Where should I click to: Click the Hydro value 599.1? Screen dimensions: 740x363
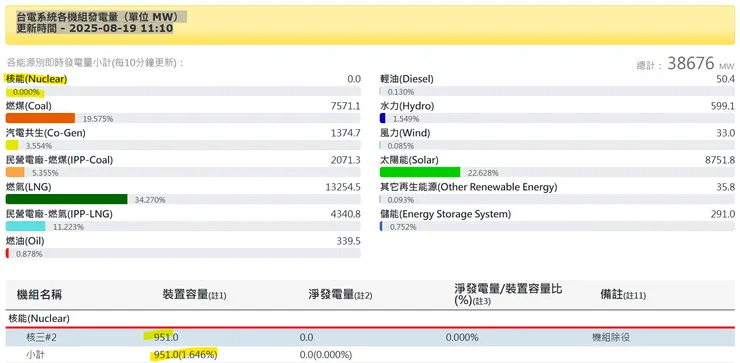(723, 106)
